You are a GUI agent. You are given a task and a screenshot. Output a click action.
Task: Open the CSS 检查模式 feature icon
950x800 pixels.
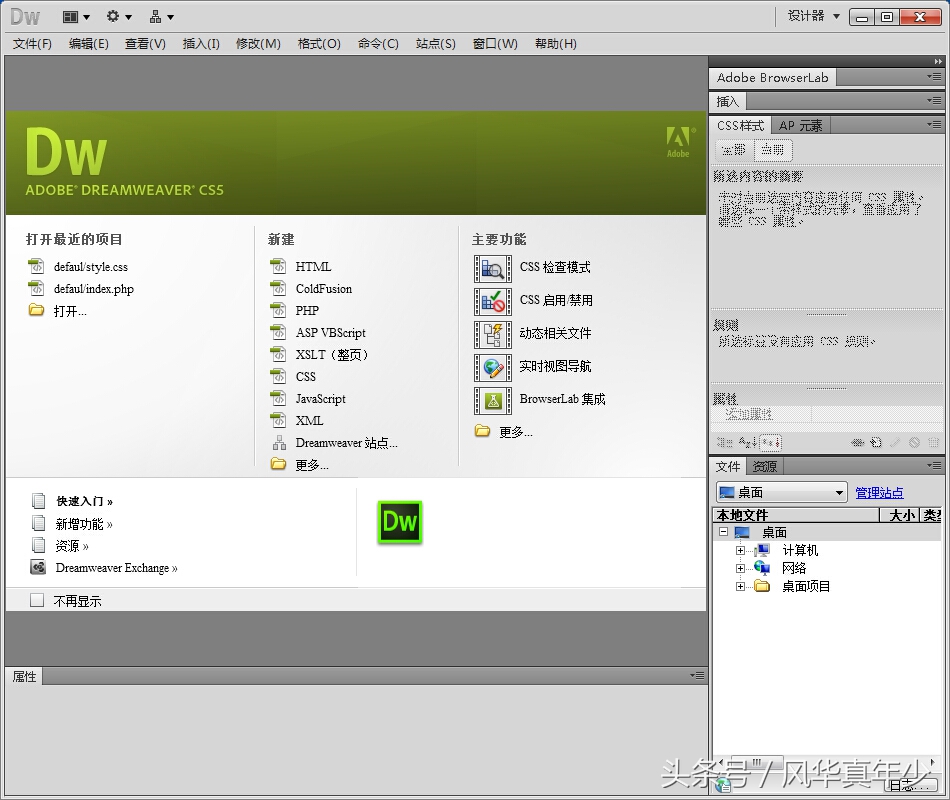click(493, 267)
